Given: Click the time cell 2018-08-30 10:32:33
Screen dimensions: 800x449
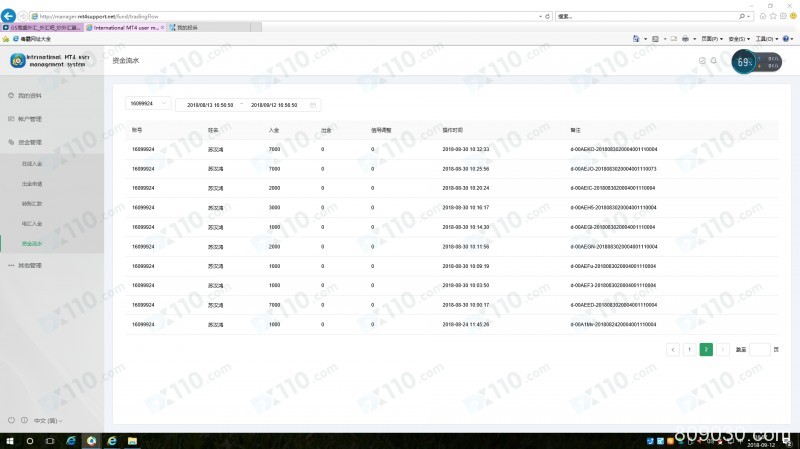Looking at the screenshot, I should point(465,149).
